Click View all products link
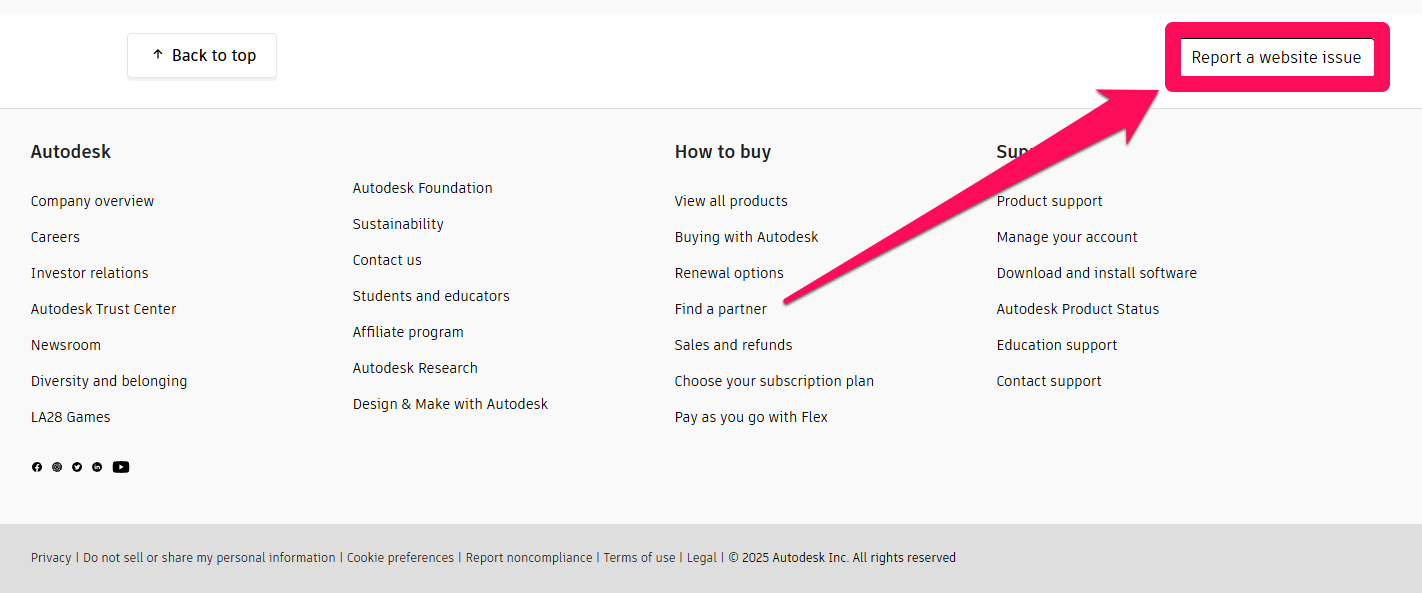The height and width of the screenshot is (593, 1422). click(731, 201)
